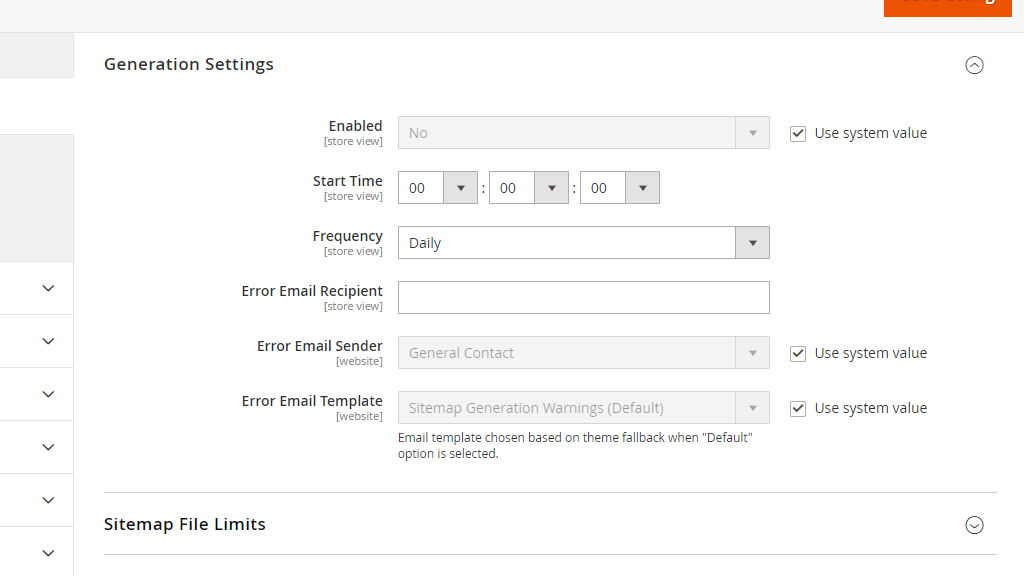
Task: Open the Start Time hour dropdown
Action: coord(460,187)
